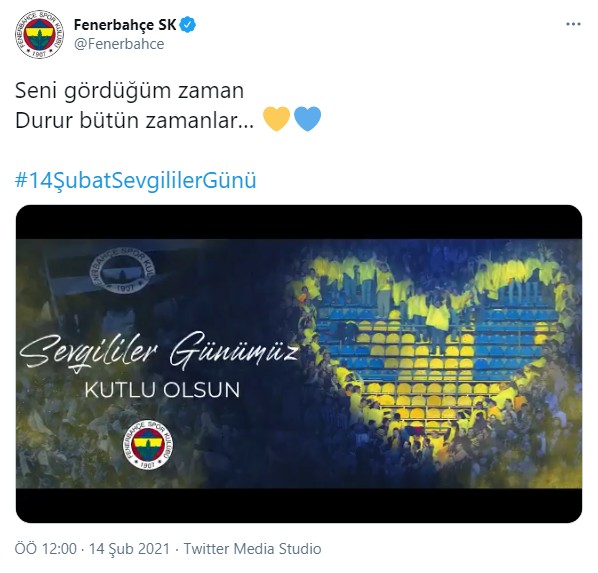Click the 14 Şub 2021 date
Viewport: 598px width, 573px height.
tap(129, 549)
